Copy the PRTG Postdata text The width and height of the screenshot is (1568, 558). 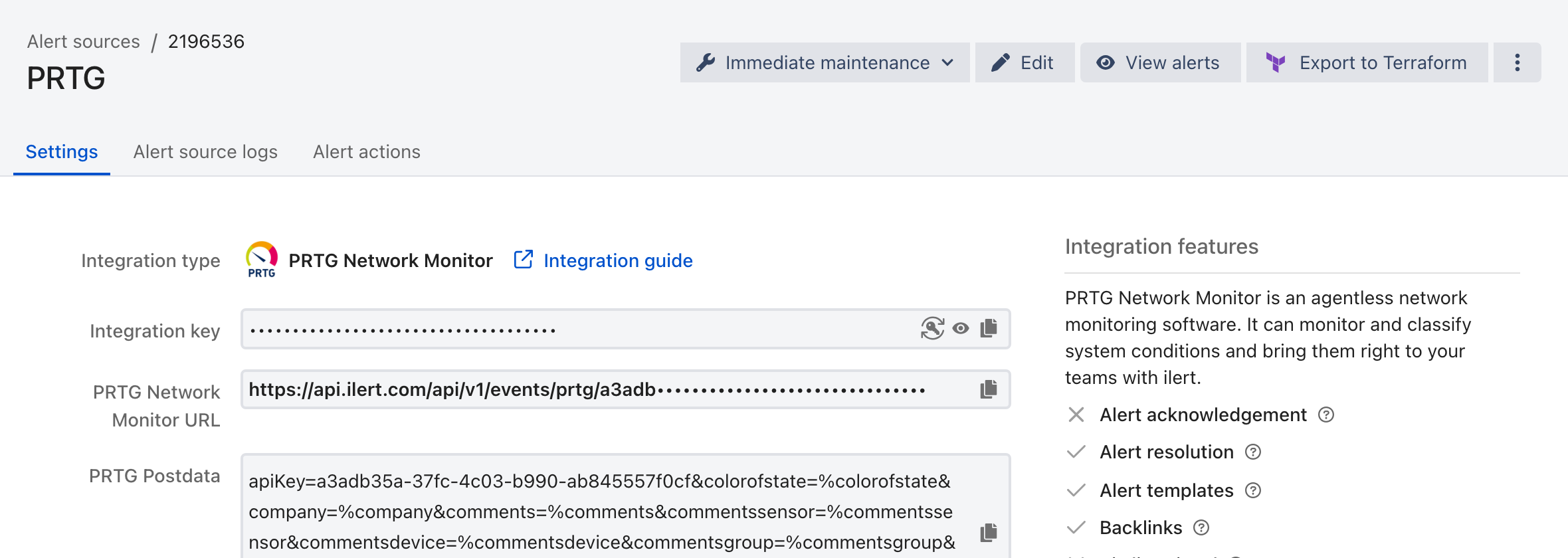tap(989, 532)
